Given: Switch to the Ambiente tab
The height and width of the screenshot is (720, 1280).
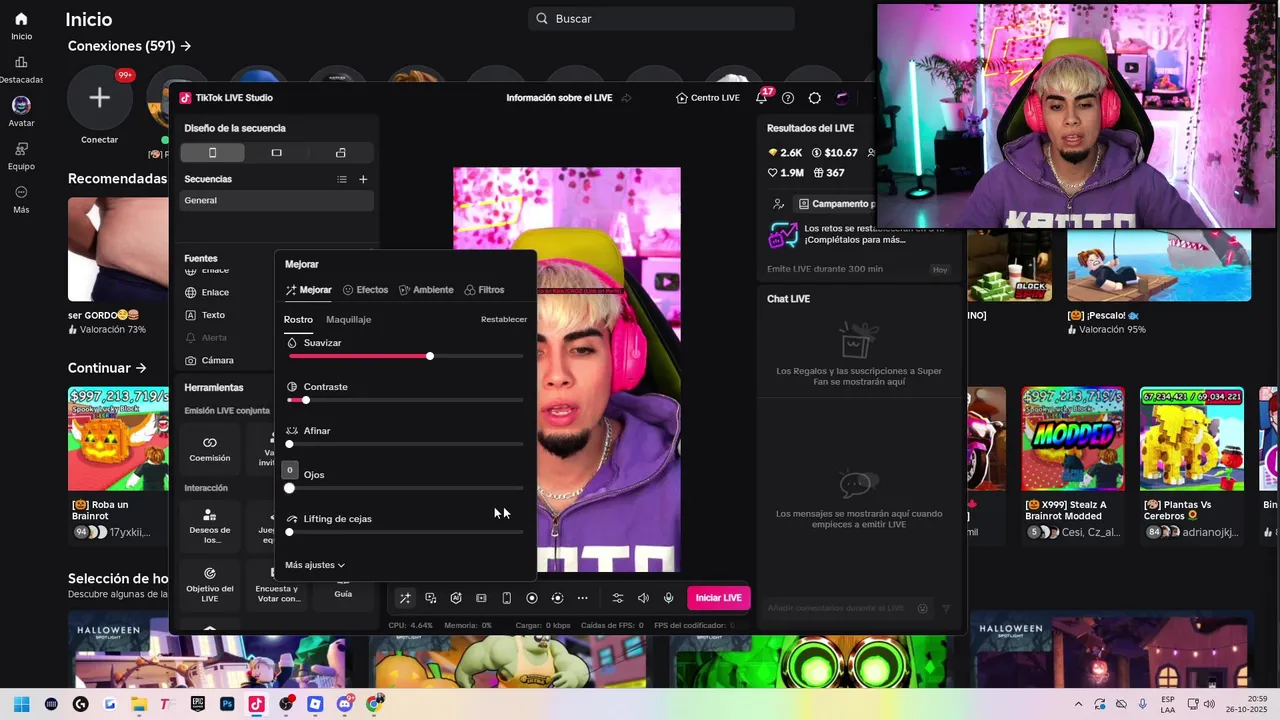Looking at the screenshot, I should coord(426,290).
